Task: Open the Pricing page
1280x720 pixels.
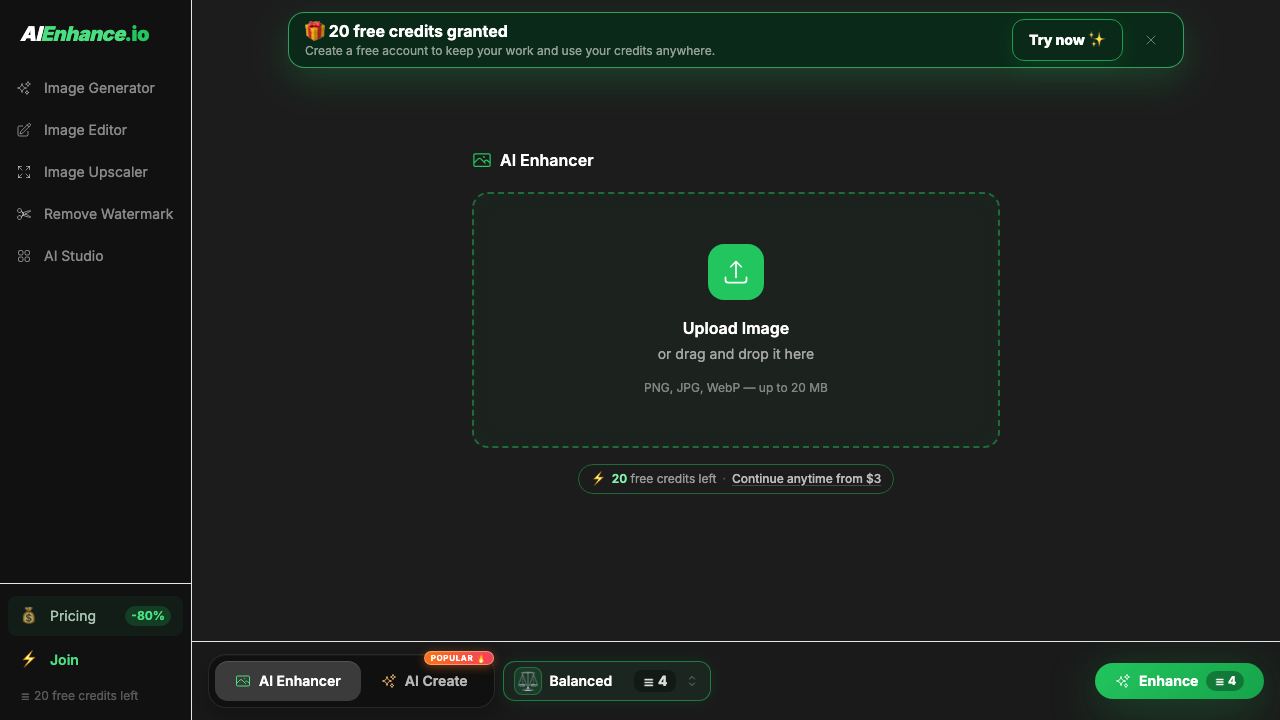Action: [96, 616]
